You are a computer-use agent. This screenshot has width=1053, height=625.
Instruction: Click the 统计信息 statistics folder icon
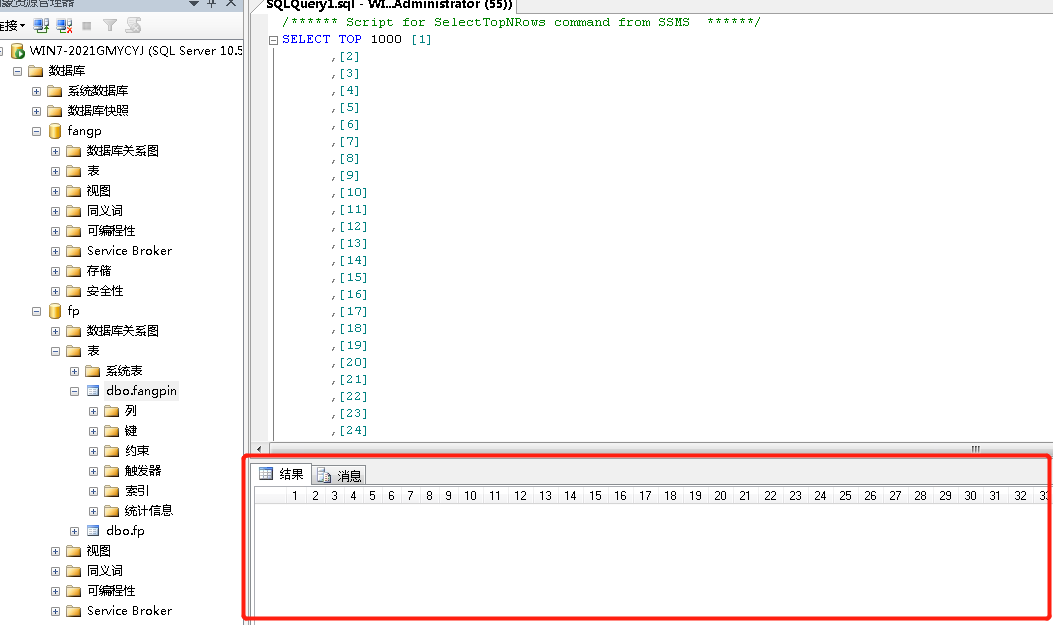pyautogui.click(x=111, y=511)
